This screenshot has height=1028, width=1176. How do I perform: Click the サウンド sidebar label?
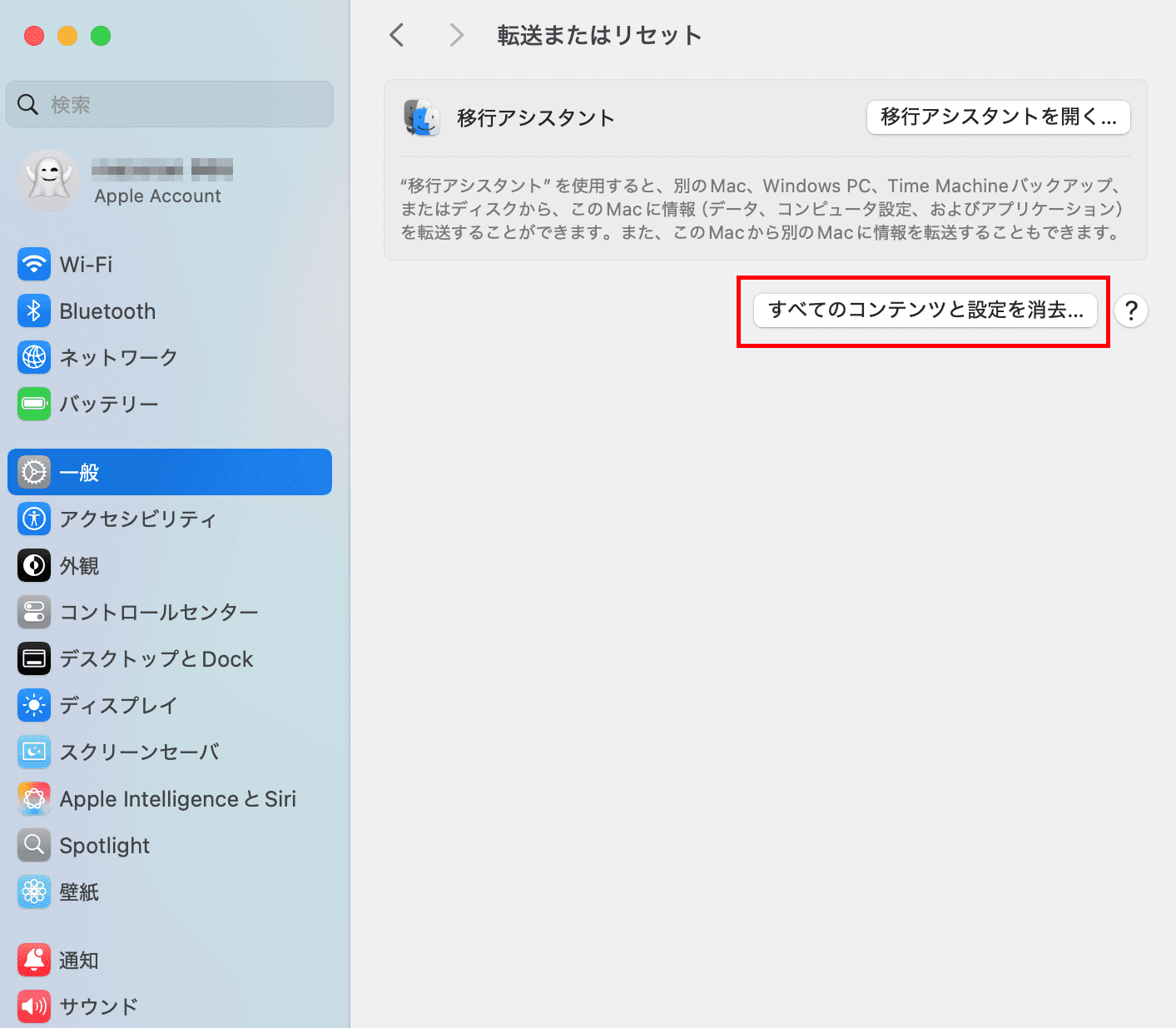point(99,1007)
